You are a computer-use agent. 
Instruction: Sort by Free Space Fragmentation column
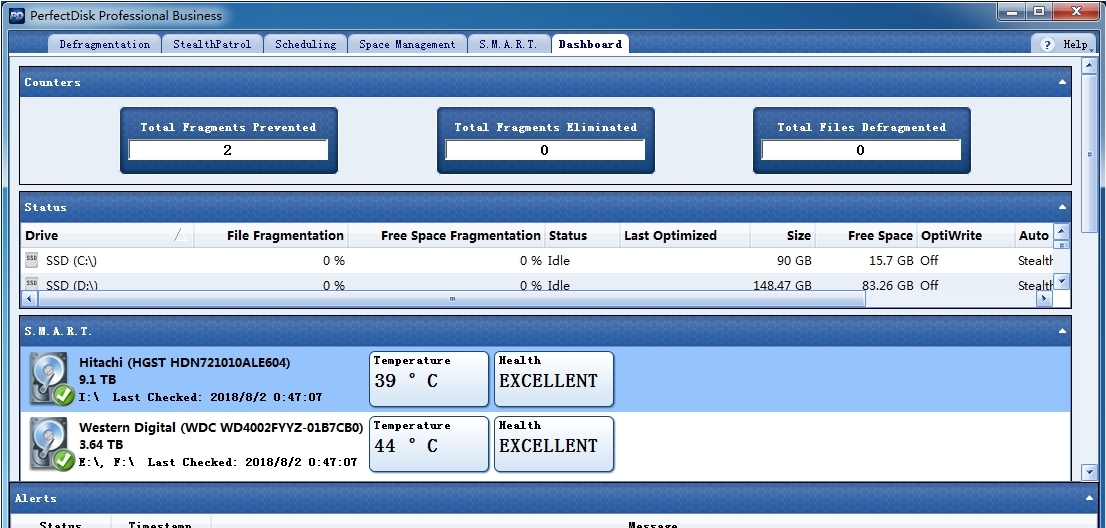pyautogui.click(x=446, y=235)
